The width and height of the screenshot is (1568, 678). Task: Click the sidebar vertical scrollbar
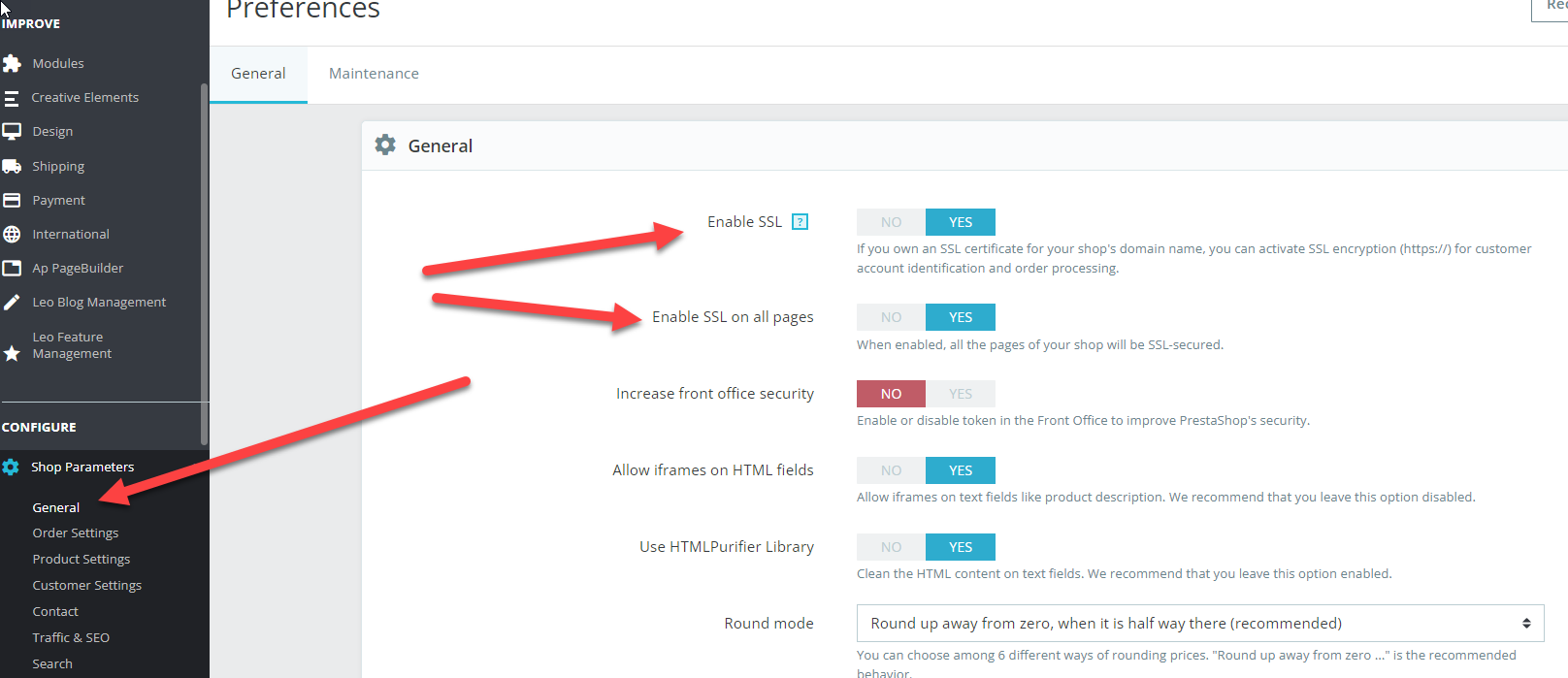tap(204, 264)
